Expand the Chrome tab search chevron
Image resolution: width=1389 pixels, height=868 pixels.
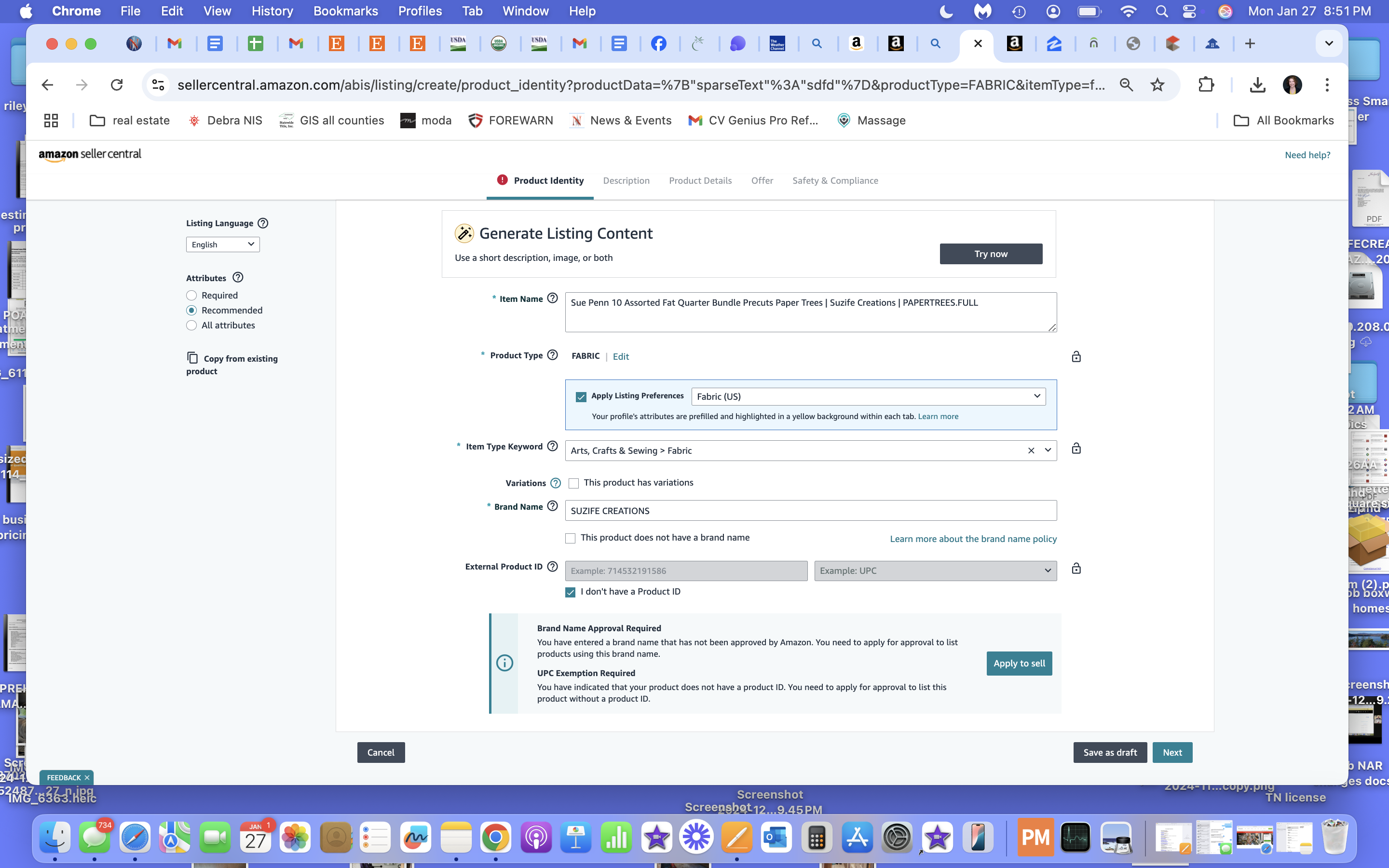pos(1329,43)
